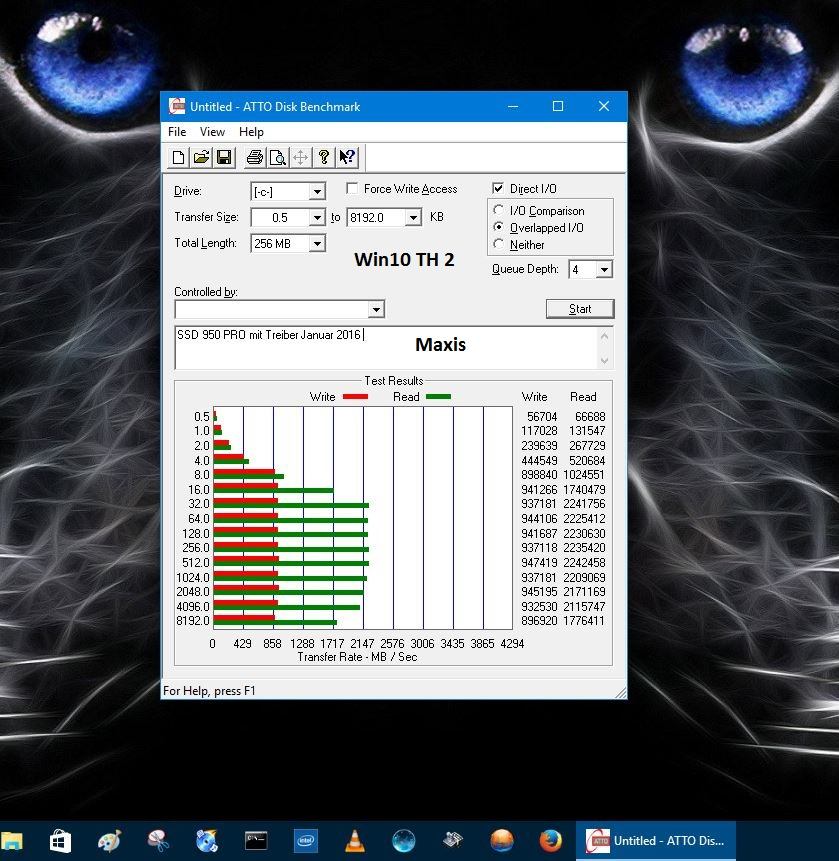Open Command Prompt from the taskbar
This screenshot has width=839, height=861.
click(x=256, y=841)
